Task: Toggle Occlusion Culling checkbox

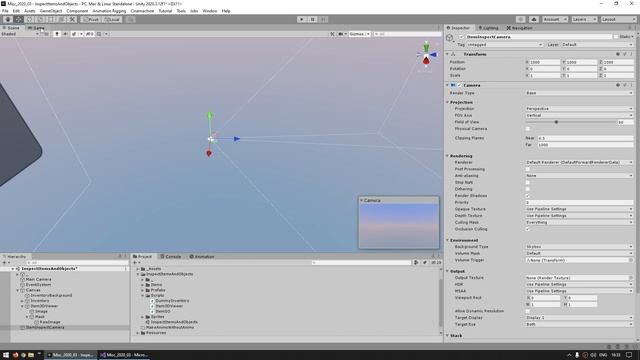Action: point(527,229)
